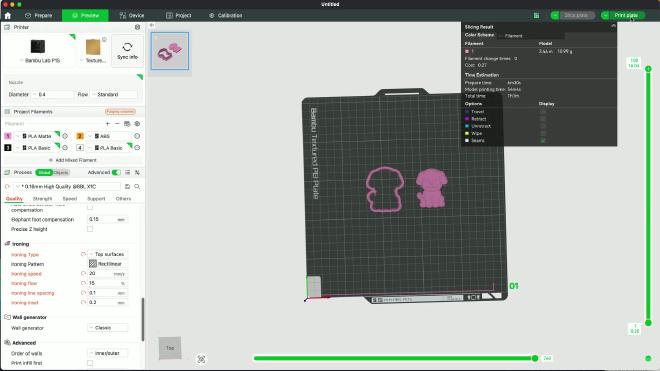Viewport: 660px width, 371px height.
Task: Search process settings with magnifier icon
Action: 137,186
